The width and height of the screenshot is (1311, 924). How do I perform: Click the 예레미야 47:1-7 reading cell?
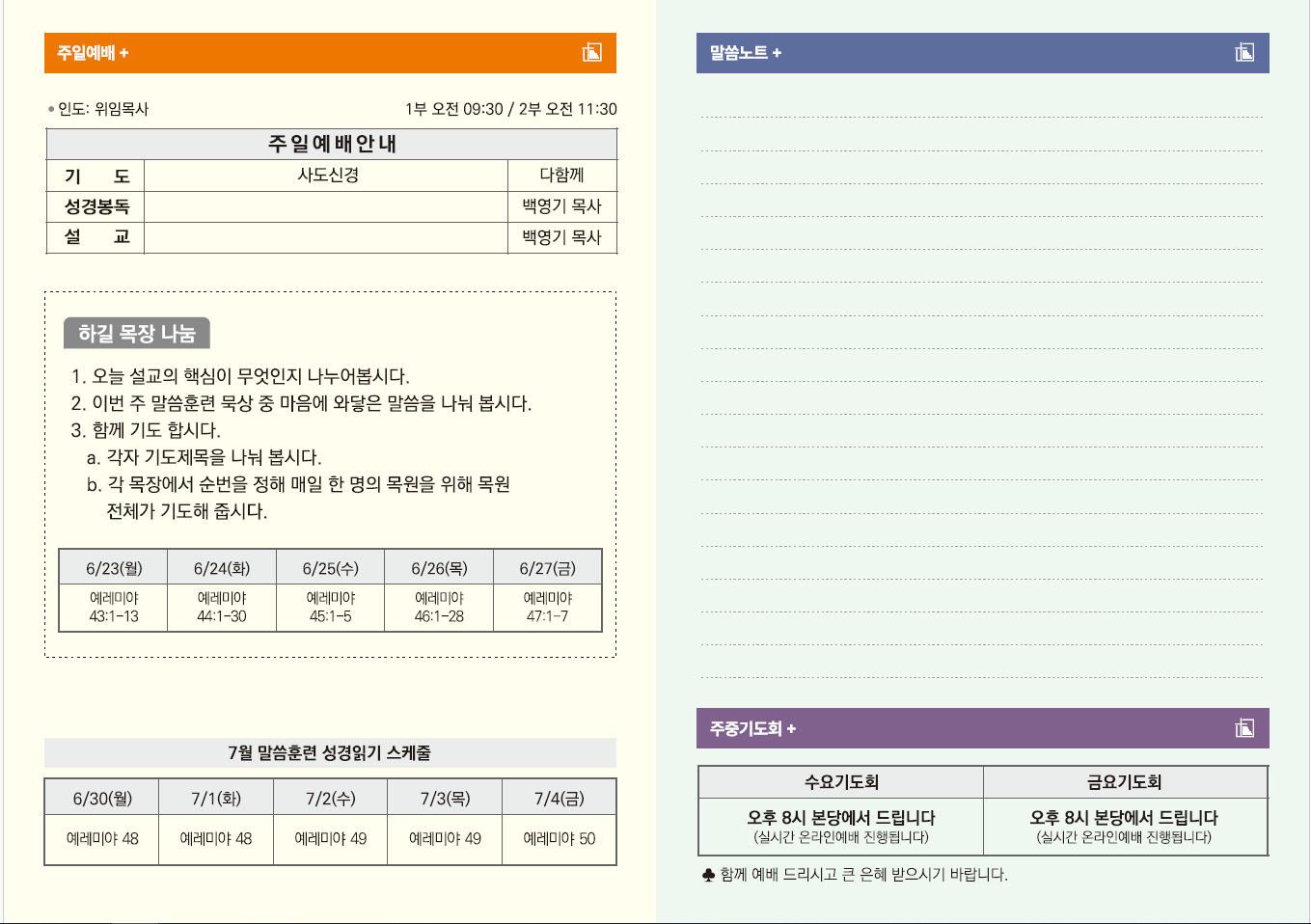click(x=547, y=607)
